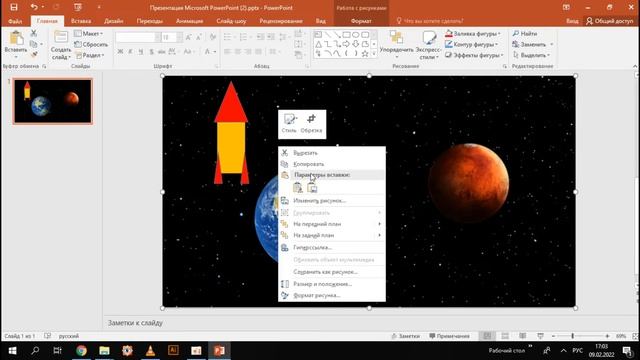640x360 pixels.
Task: Choose Гиперссылка in context menu
Action: (x=332, y=247)
